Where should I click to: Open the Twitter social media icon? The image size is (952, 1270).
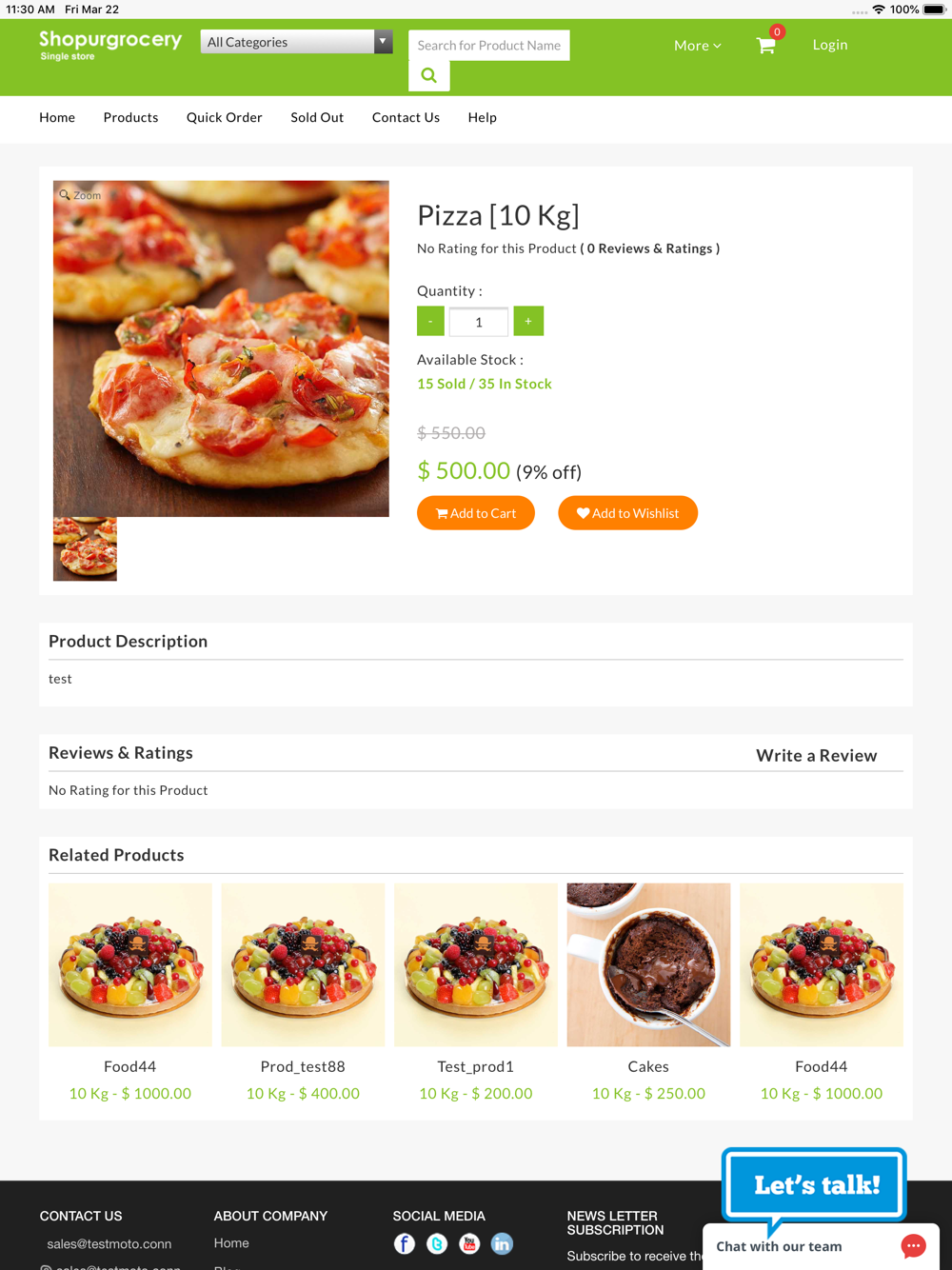(437, 1243)
